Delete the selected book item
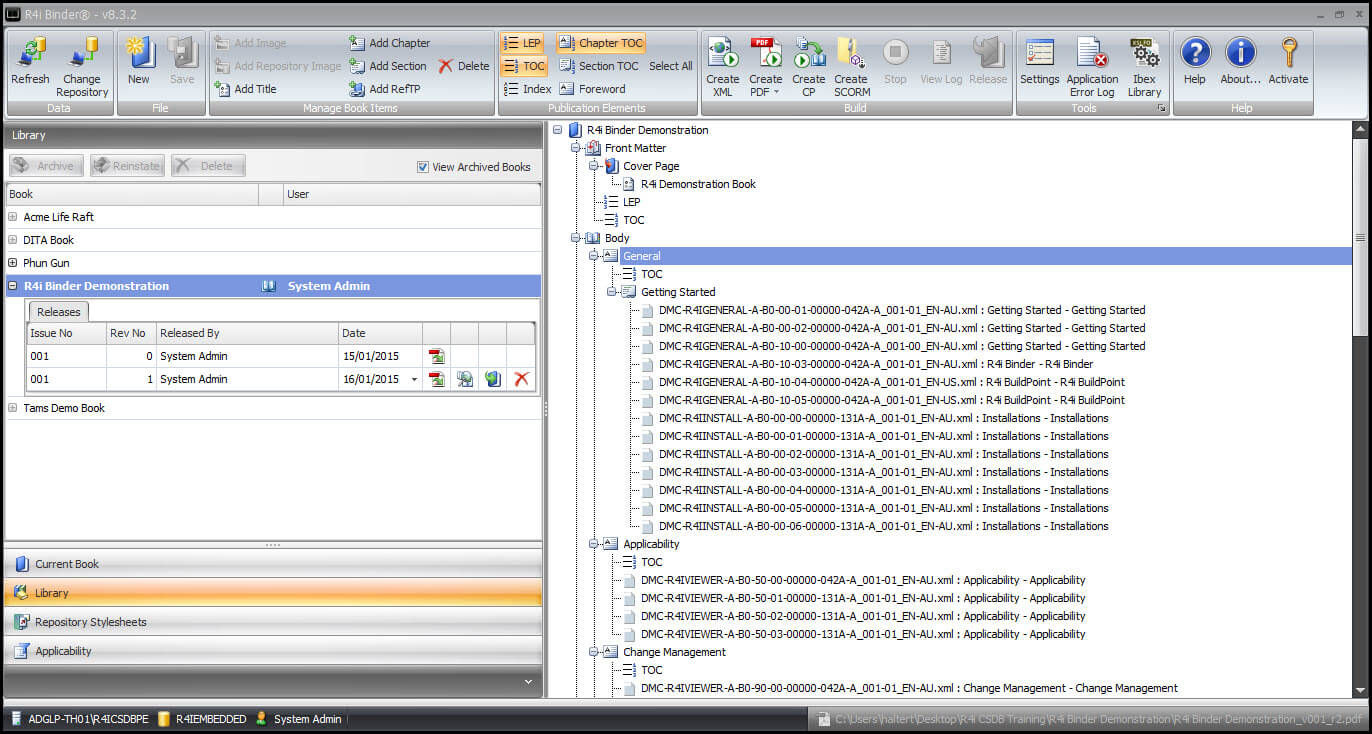Image resolution: width=1372 pixels, height=734 pixels. 463,66
